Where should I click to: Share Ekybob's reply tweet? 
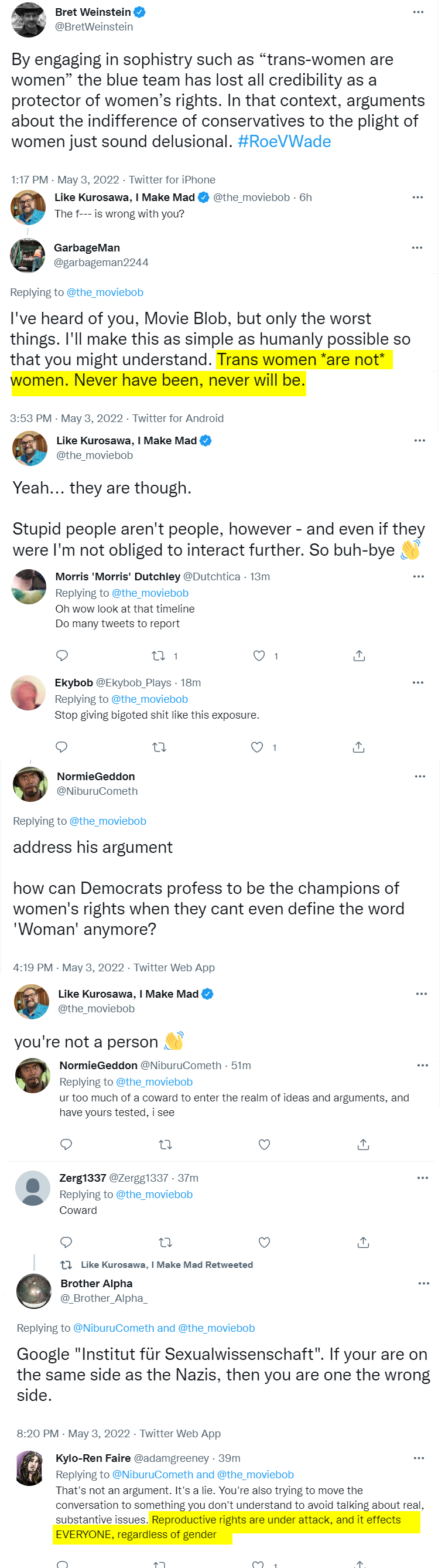[x=359, y=747]
